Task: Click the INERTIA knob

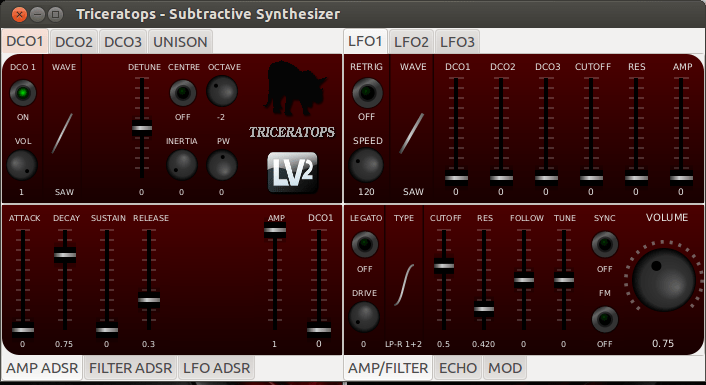Action: pyautogui.click(x=182, y=165)
